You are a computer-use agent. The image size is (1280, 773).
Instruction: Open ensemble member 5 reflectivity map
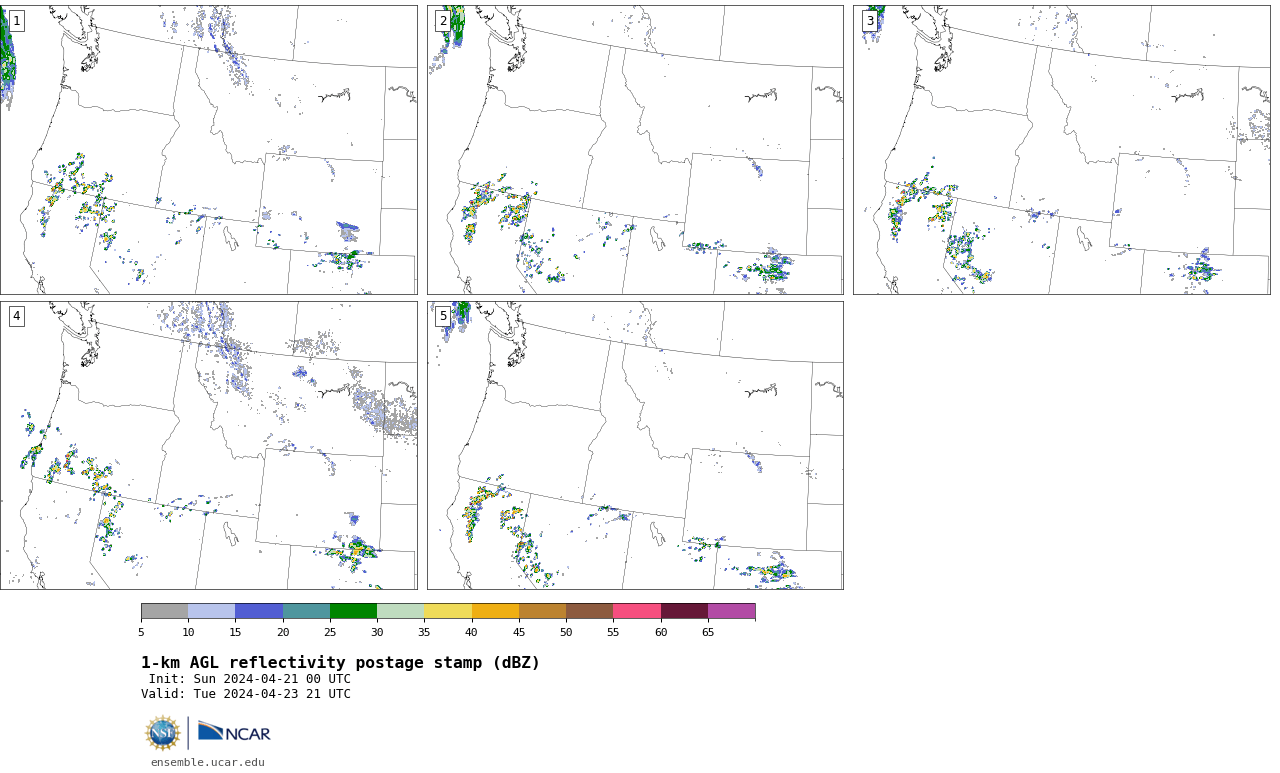[635, 445]
